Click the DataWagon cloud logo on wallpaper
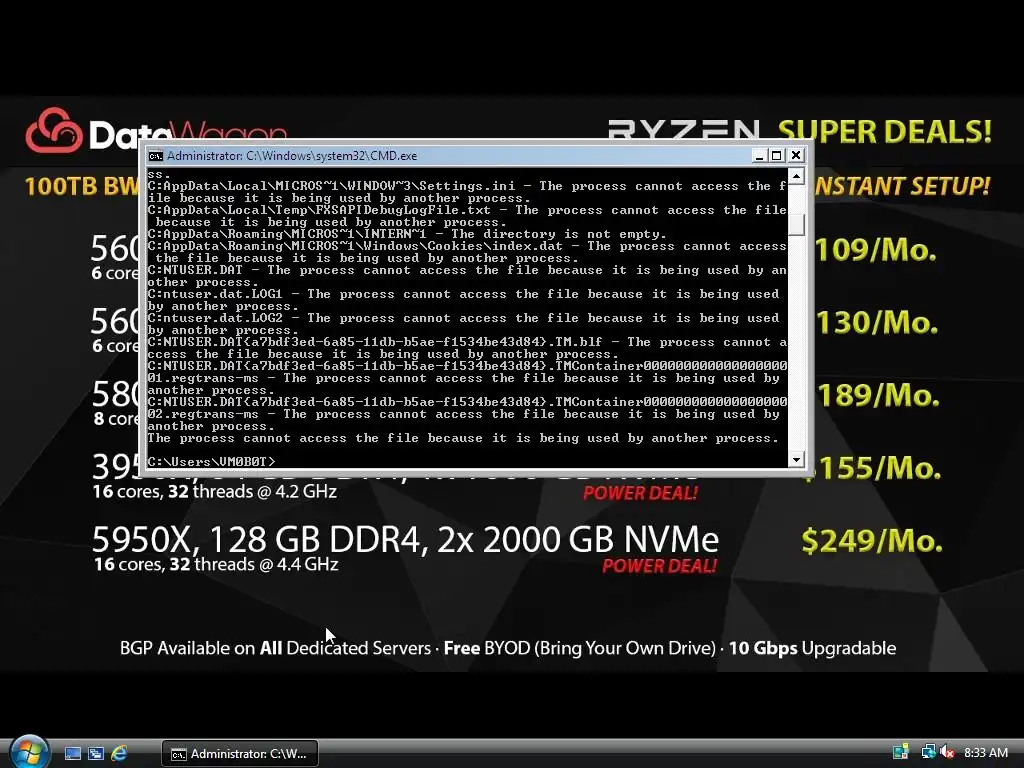 click(54, 131)
